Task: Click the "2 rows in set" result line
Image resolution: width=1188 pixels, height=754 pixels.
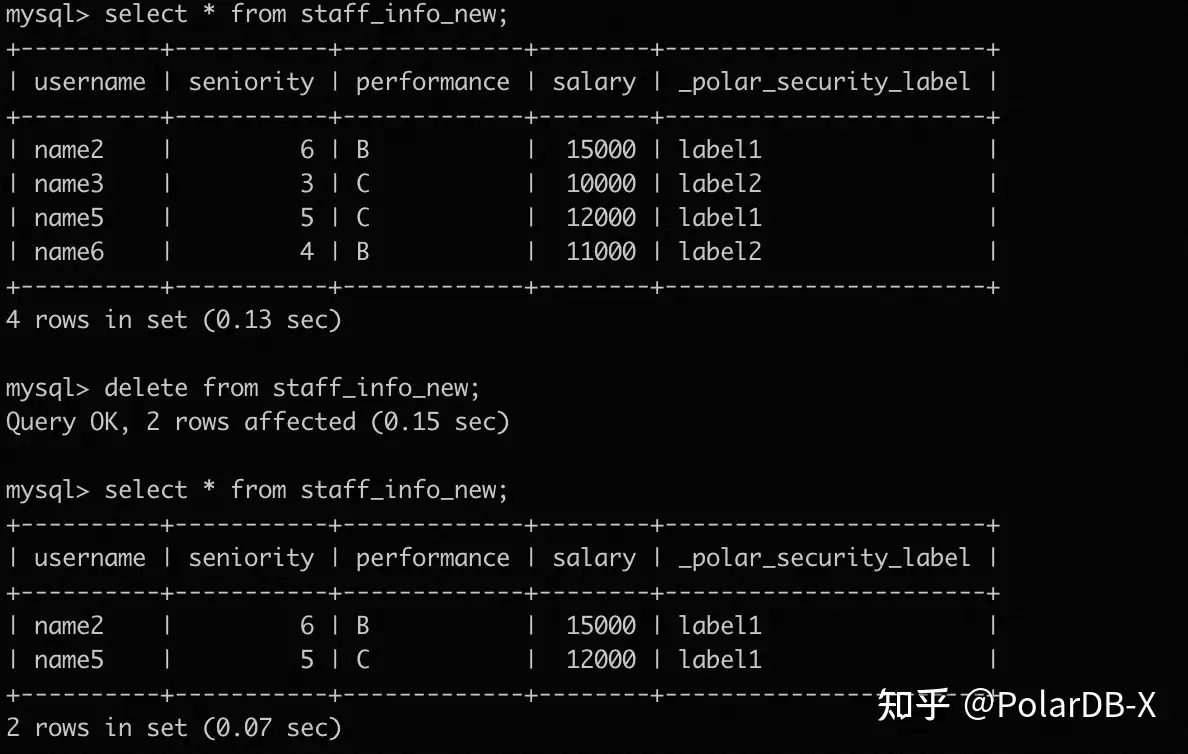Action: coord(174,728)
